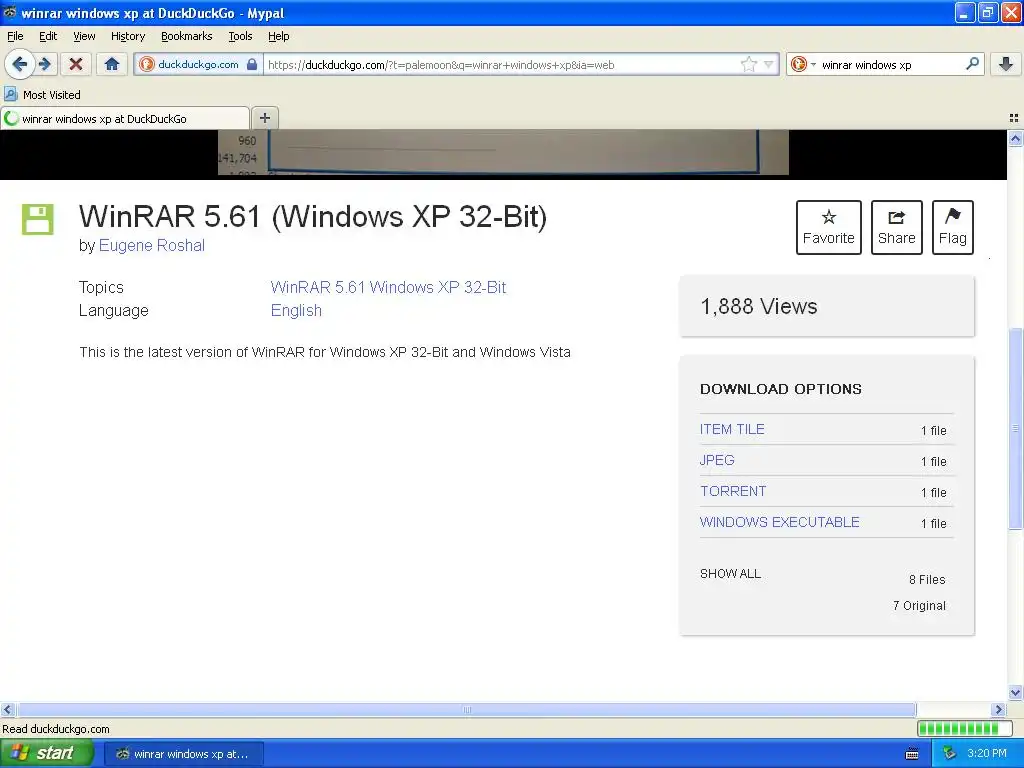
Task: Click the horizontal scrollbar thumb
Action: (467, 709)
